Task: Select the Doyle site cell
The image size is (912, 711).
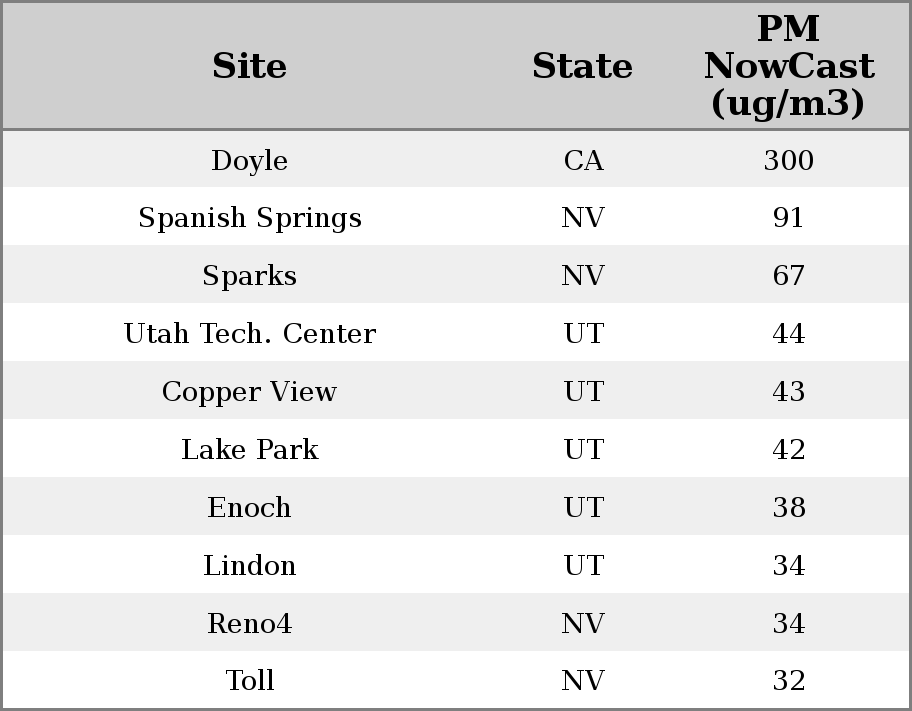Action: pyautogui.click(x=250, y=161)
